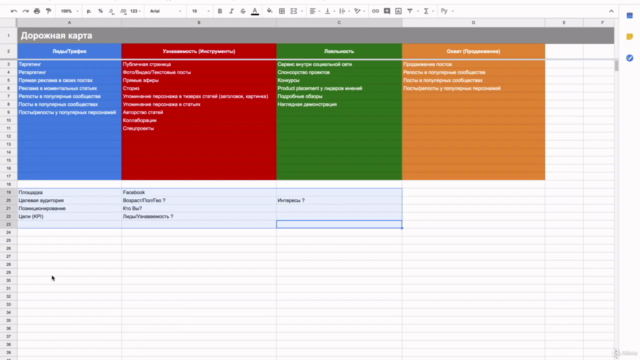Activate the paint format tool

click(x=49, y=11)
